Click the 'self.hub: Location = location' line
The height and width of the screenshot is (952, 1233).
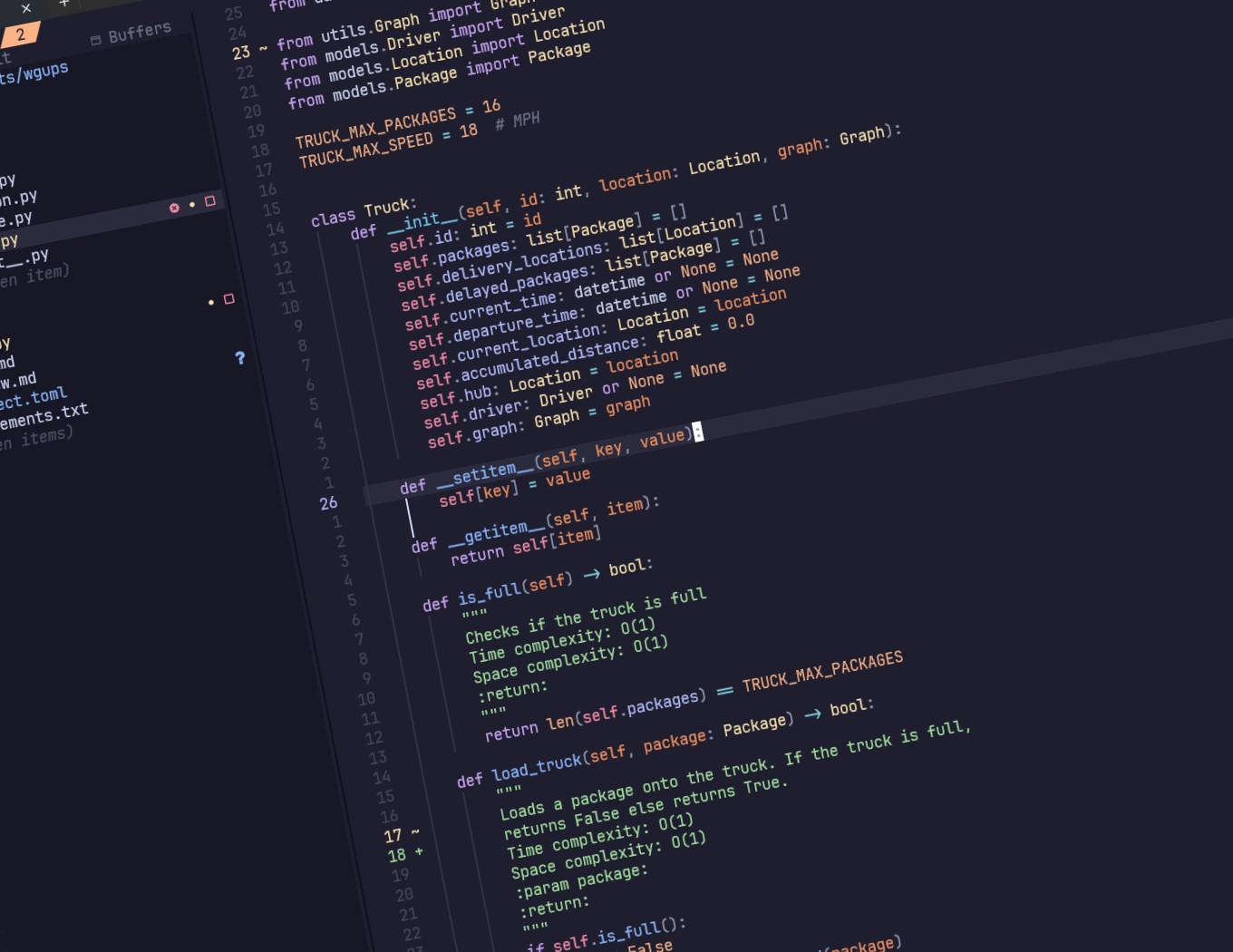pyautogui.click(x=548, y=381)
